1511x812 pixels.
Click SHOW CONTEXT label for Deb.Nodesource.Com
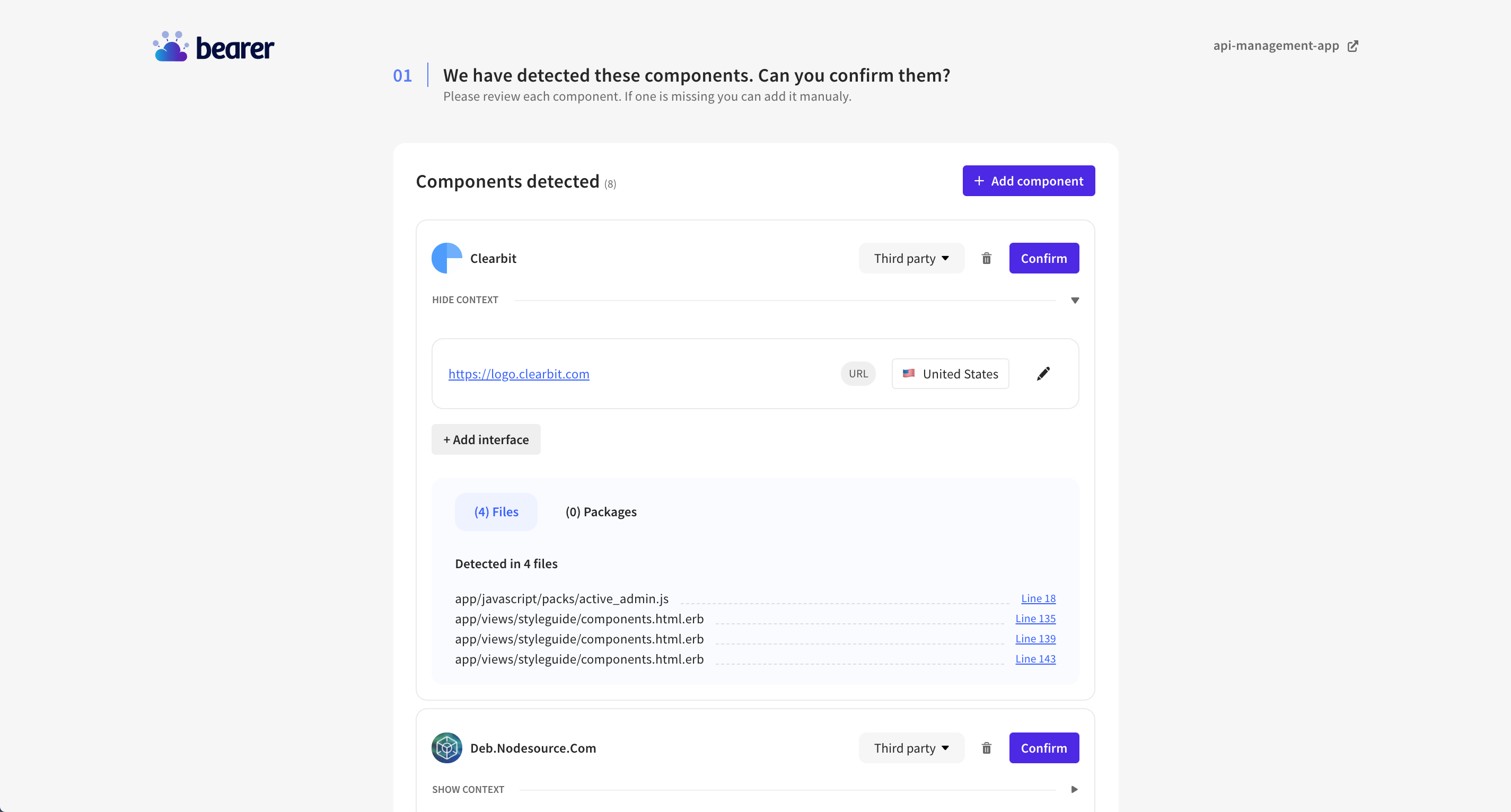[x=468, y=789]
